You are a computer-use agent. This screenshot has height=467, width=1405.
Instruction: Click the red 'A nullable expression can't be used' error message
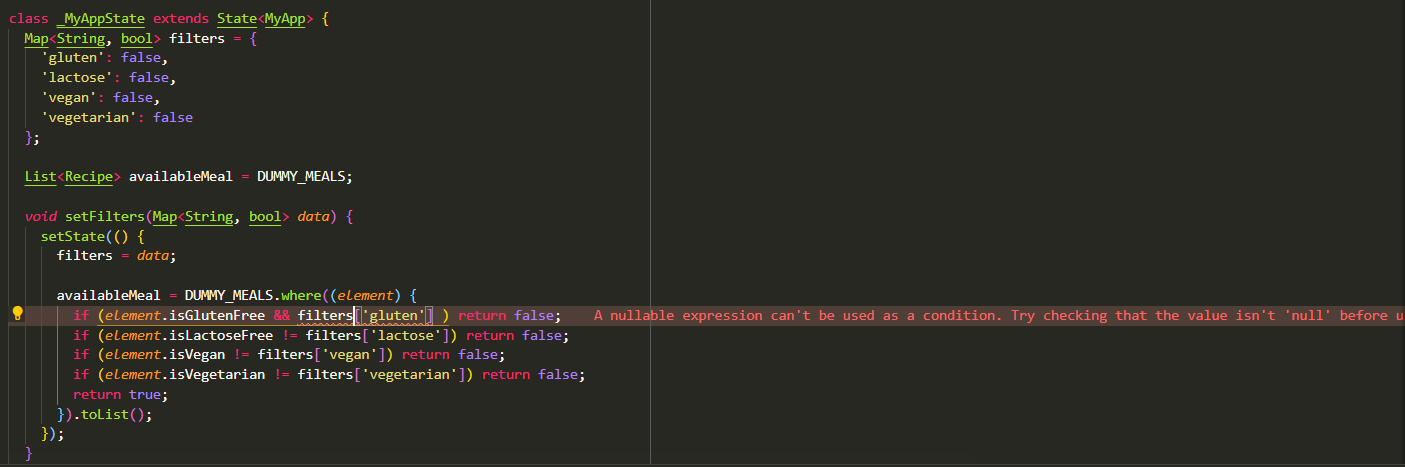pyautogui.click(x=999, y=316)
